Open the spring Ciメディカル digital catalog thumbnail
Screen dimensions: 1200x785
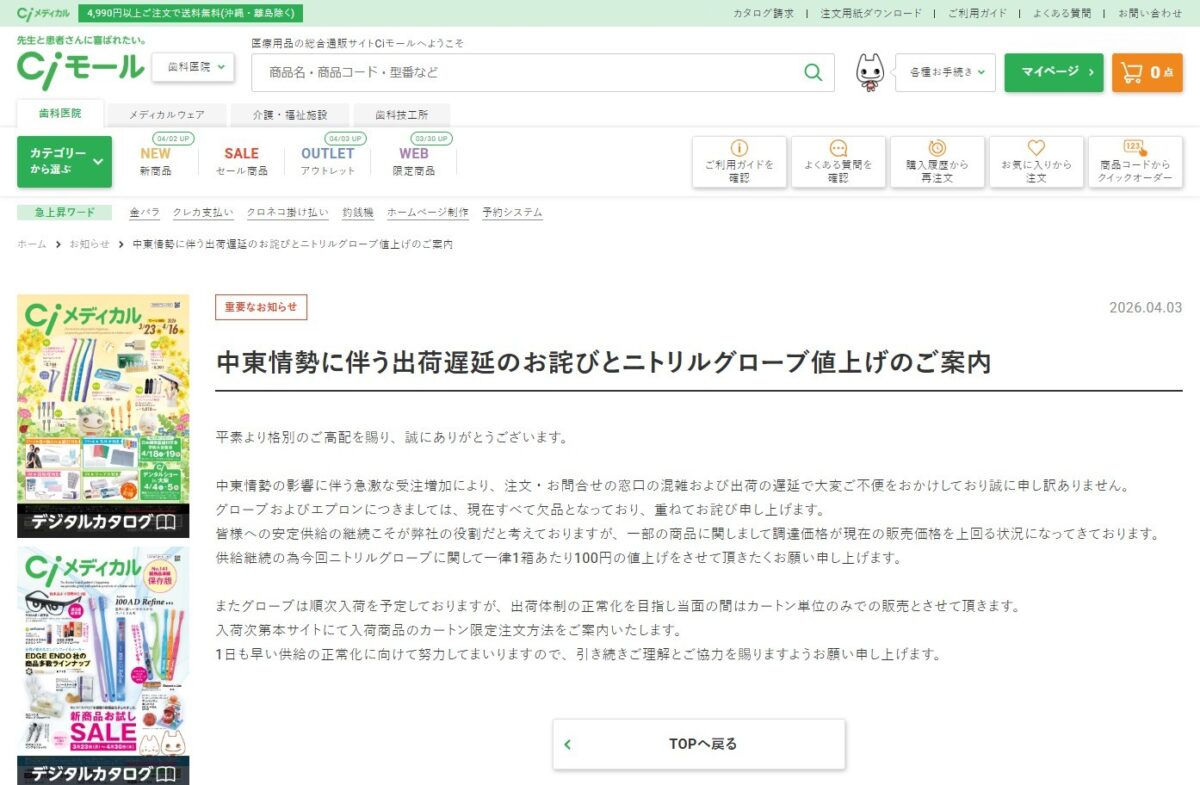pos(103,416)
